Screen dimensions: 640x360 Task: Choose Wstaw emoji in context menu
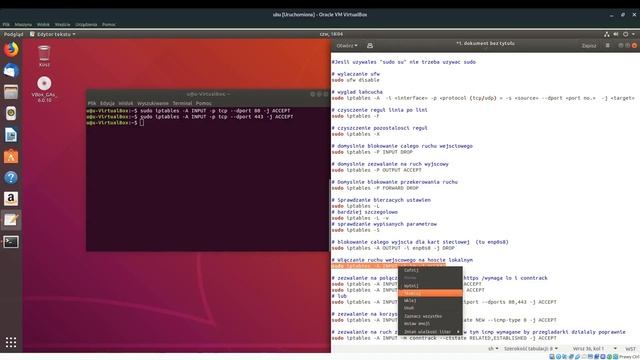[431, 324]
